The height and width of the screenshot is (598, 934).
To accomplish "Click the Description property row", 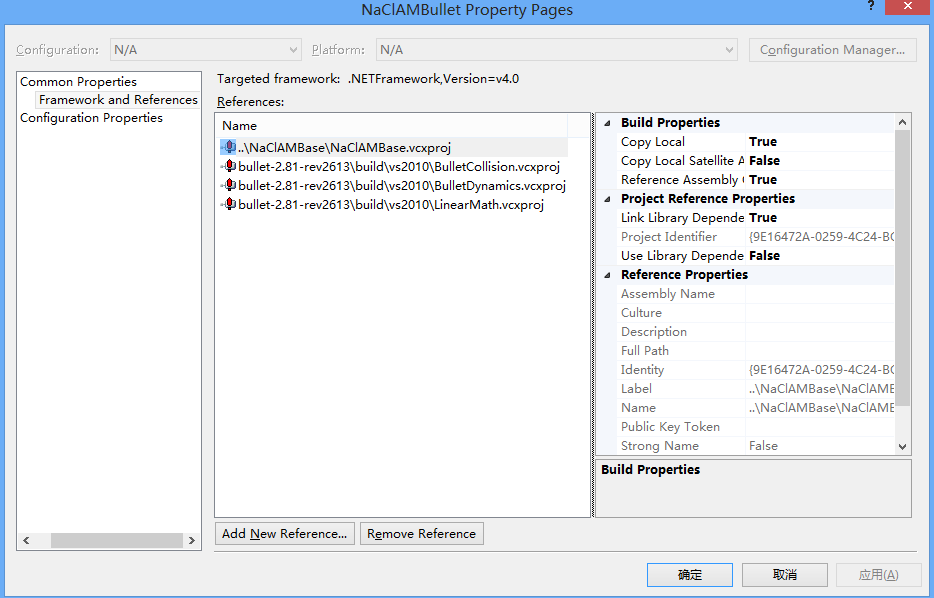I will 755,332.
